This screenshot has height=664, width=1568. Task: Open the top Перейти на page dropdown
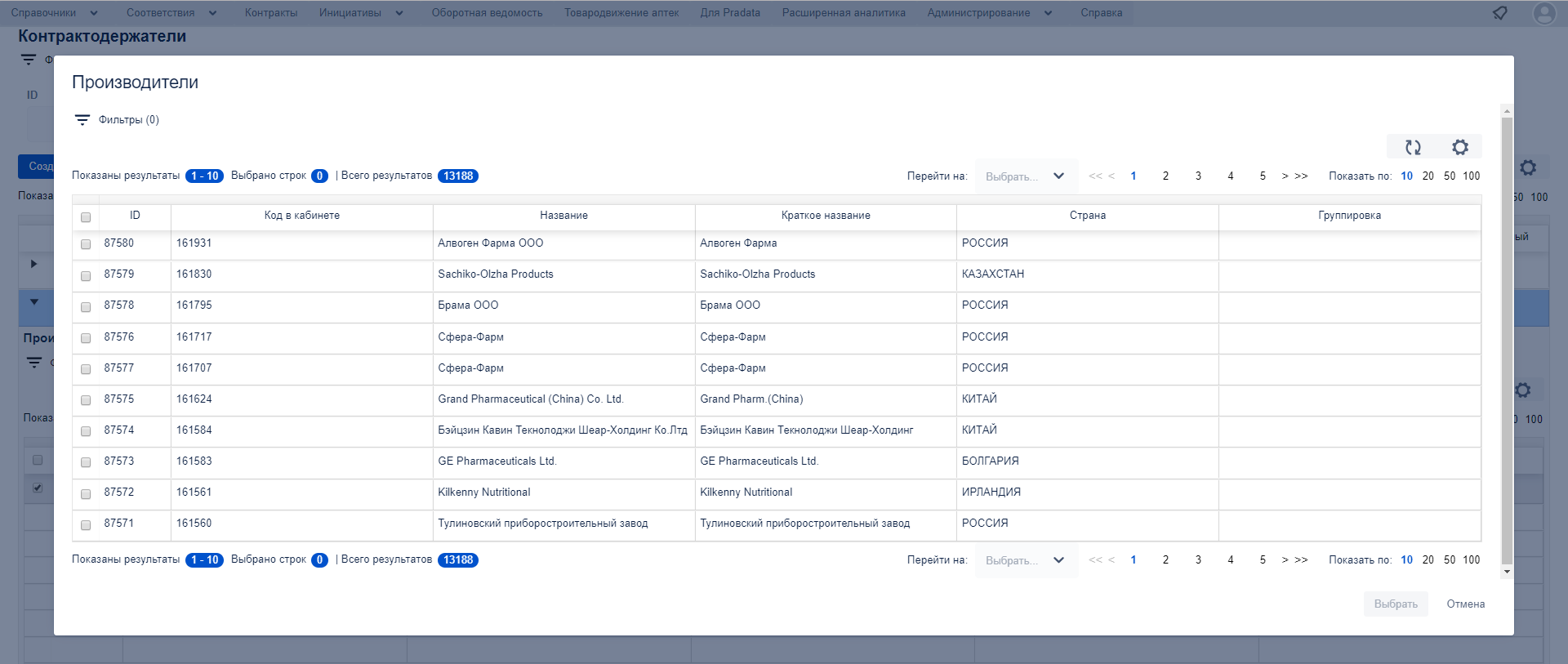1026,176
